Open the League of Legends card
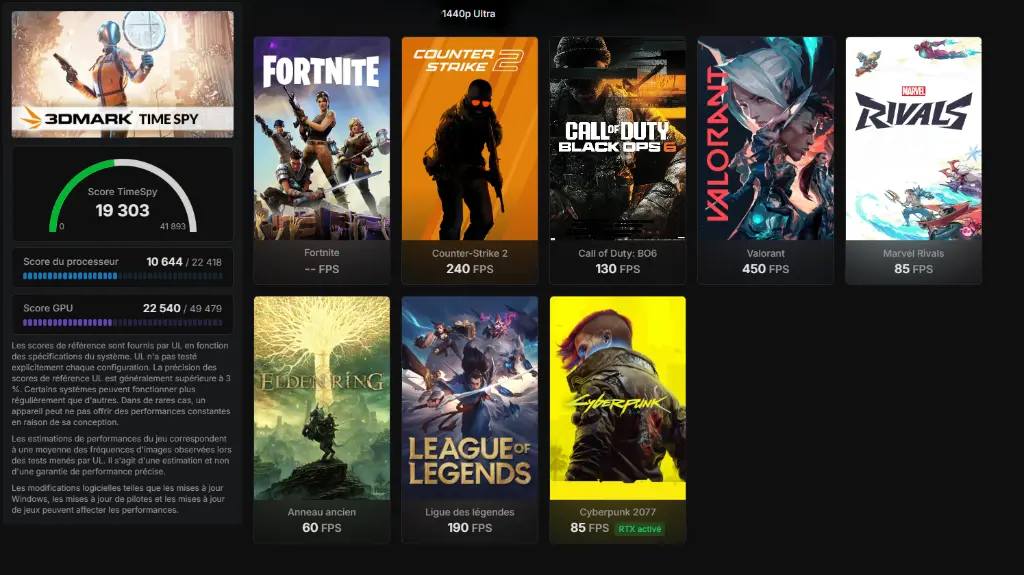The height and width of the screenshot is (575, 1024). coord(470,419)
